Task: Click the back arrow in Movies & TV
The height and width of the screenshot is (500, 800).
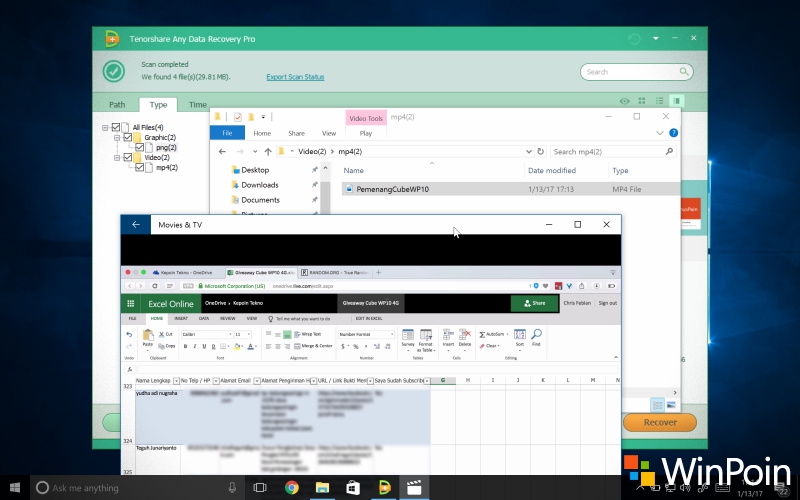Action: click(136, 224)
